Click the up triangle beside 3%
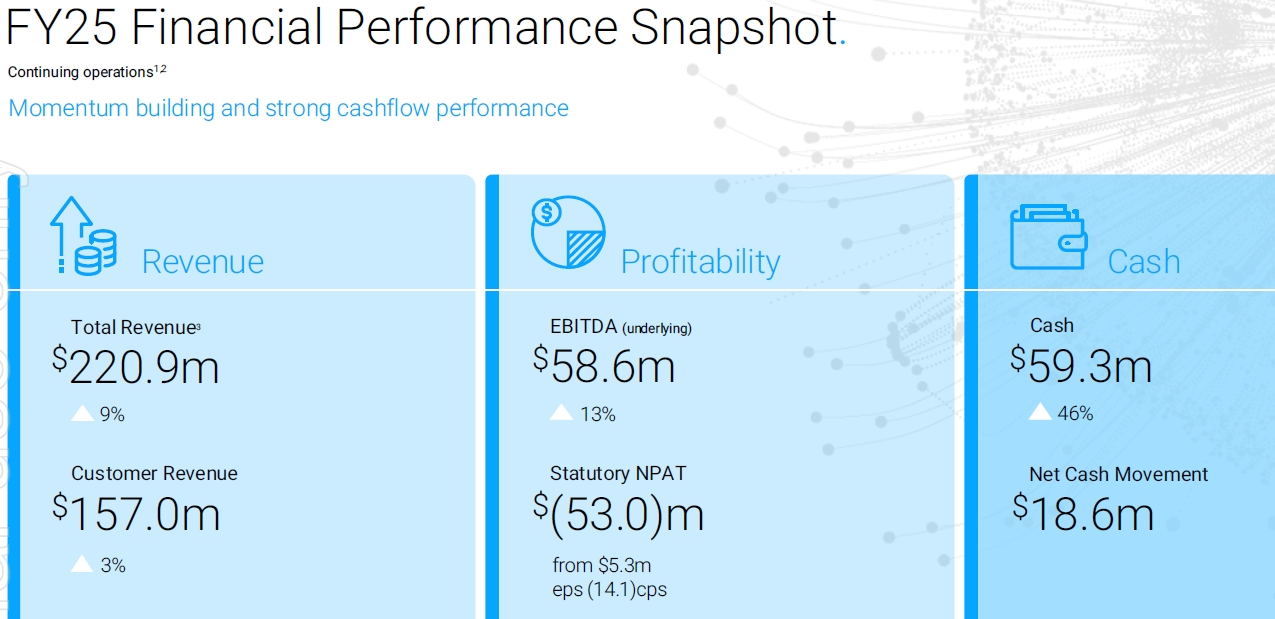Image resolution: width=1275 pixels, height=619 pixels. (82, 564)
